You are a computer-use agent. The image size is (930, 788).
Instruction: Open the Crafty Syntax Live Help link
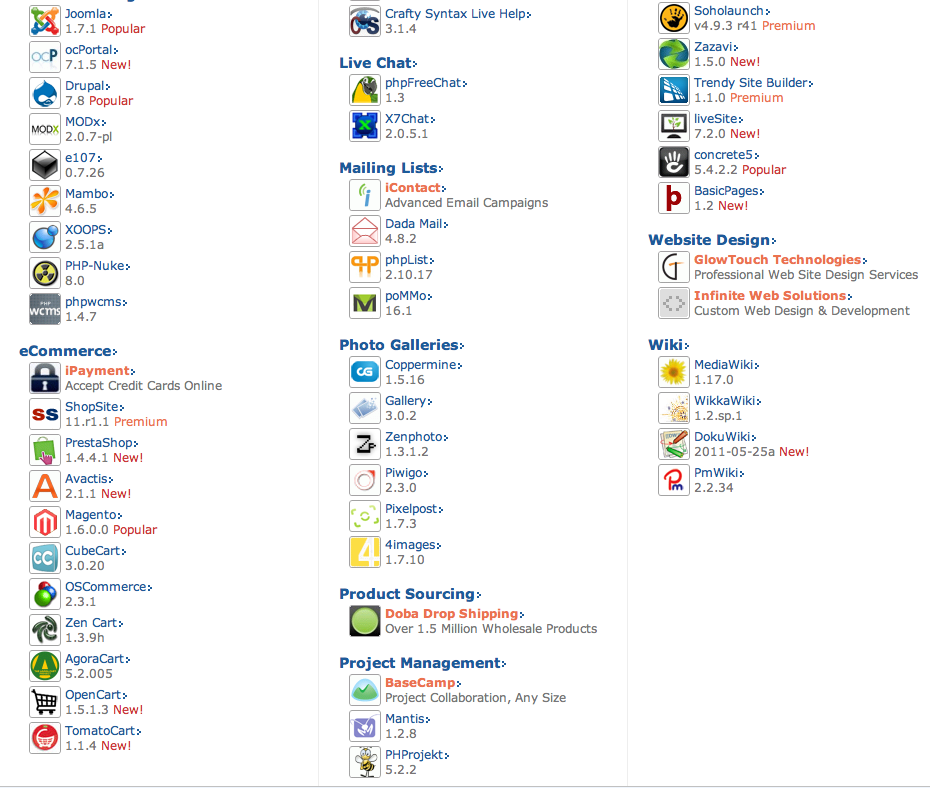[458, 14]
